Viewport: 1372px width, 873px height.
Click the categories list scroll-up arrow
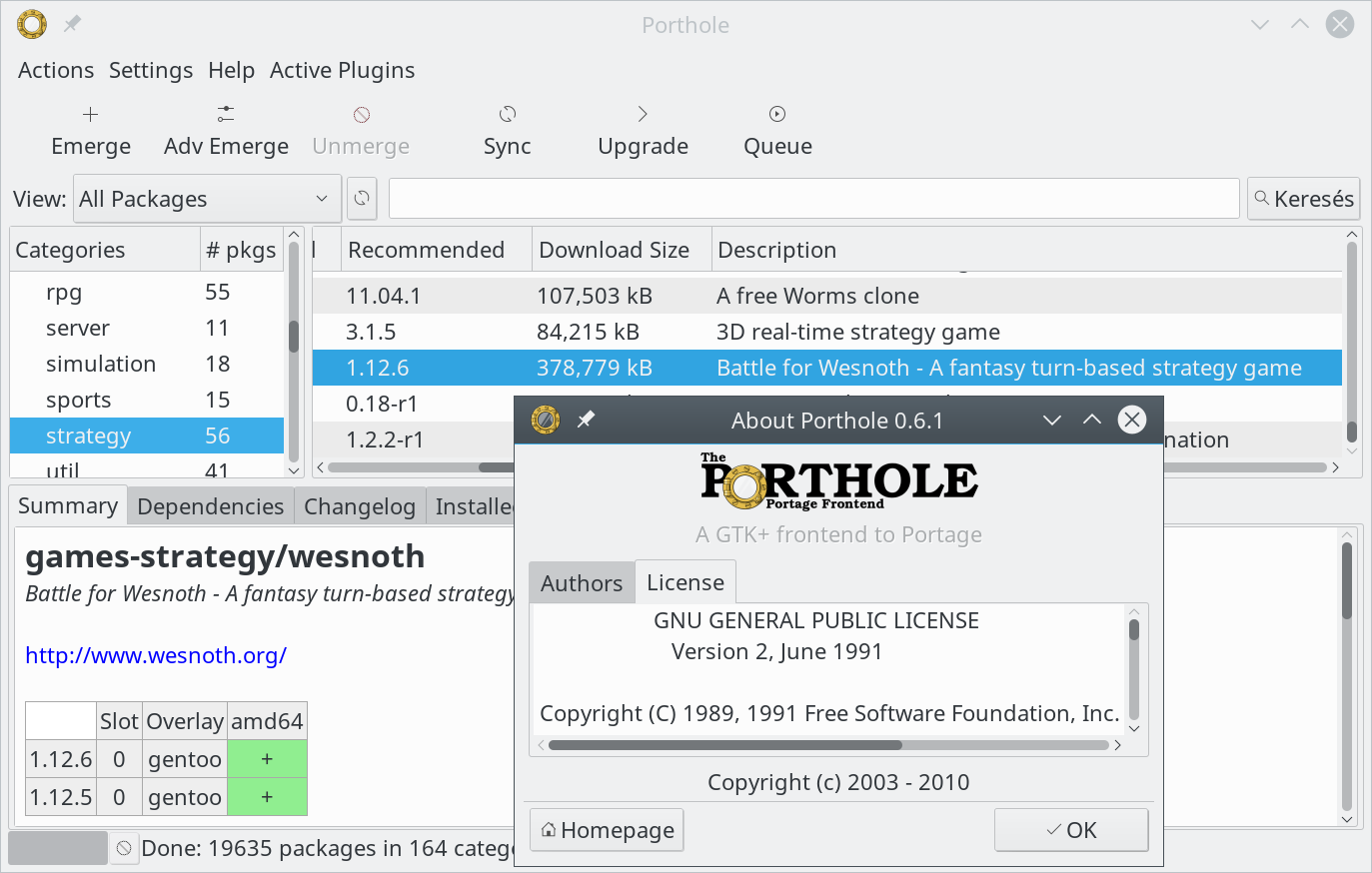pos(294,235)
